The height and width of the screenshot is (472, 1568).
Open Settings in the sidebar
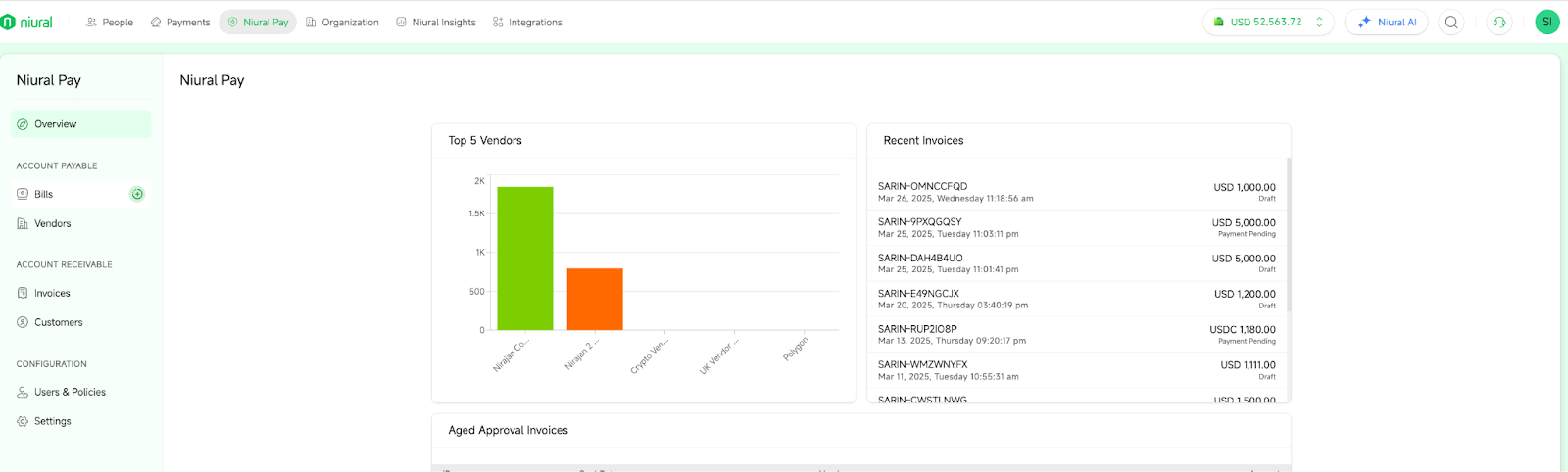[x=81, y=421]
